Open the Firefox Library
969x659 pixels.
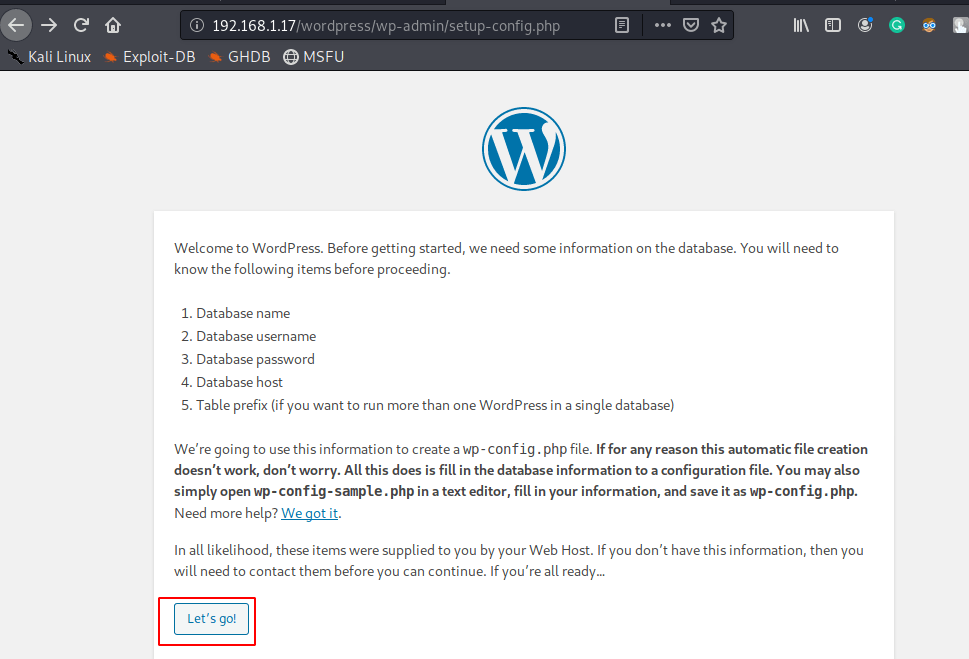click(x=800, y=25)
